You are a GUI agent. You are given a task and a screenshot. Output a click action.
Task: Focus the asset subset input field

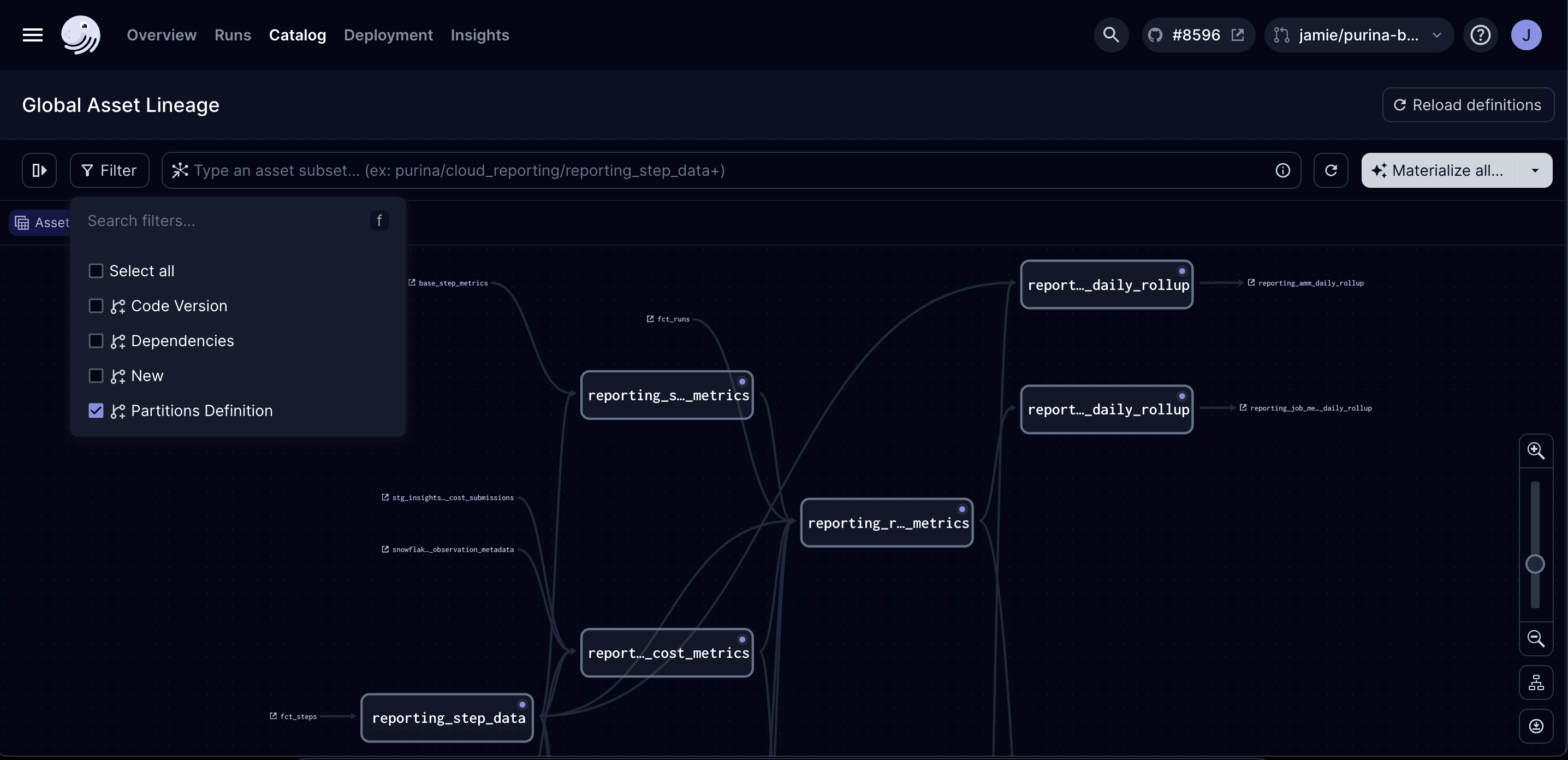pos(730,170)
